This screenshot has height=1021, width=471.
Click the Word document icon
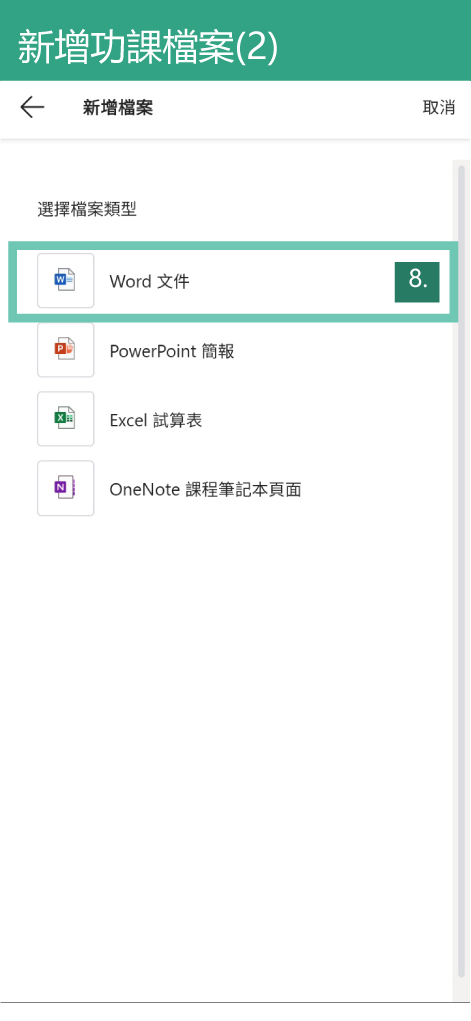tap(65, 281)
